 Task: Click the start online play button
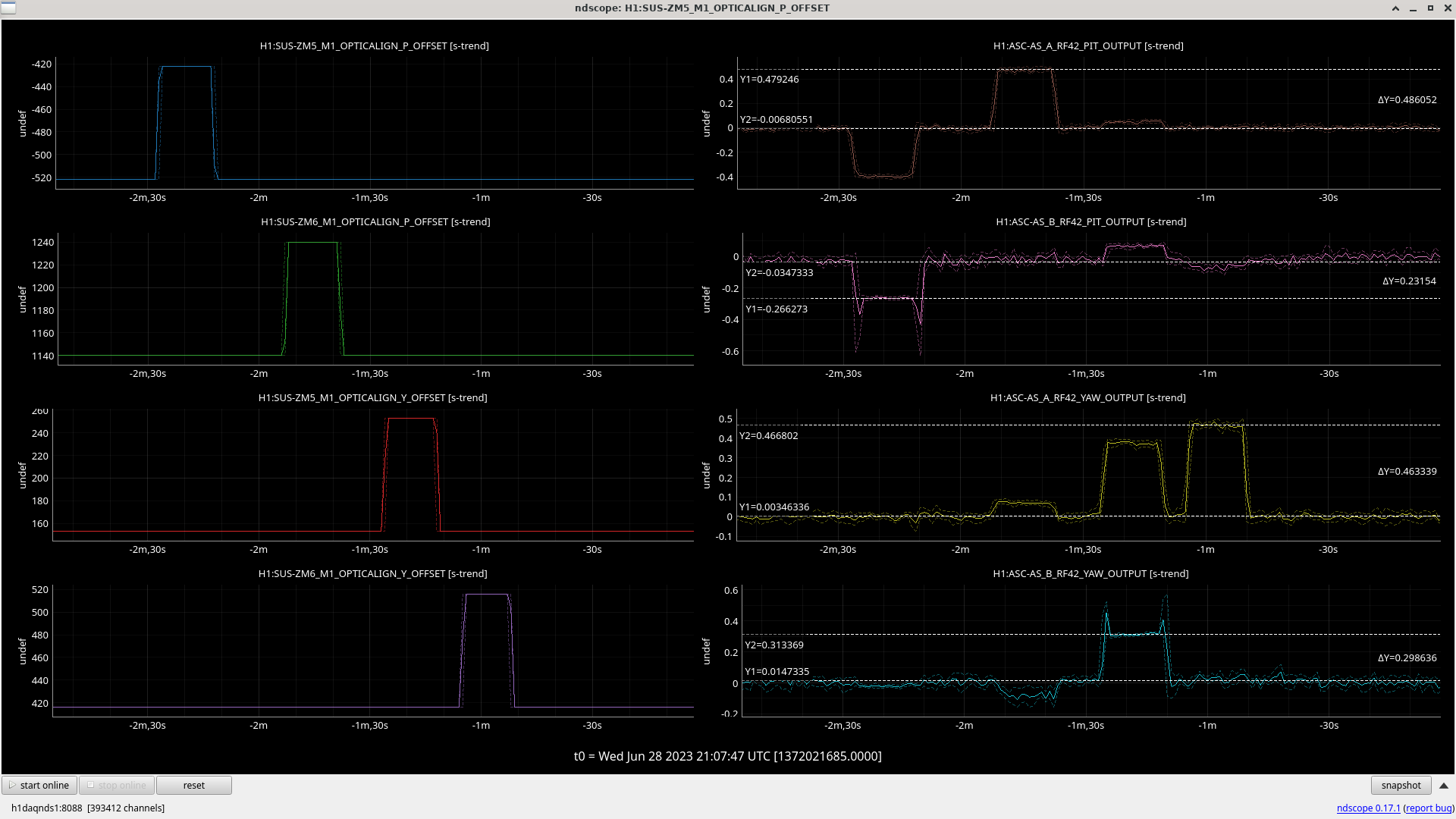[39, 786]
